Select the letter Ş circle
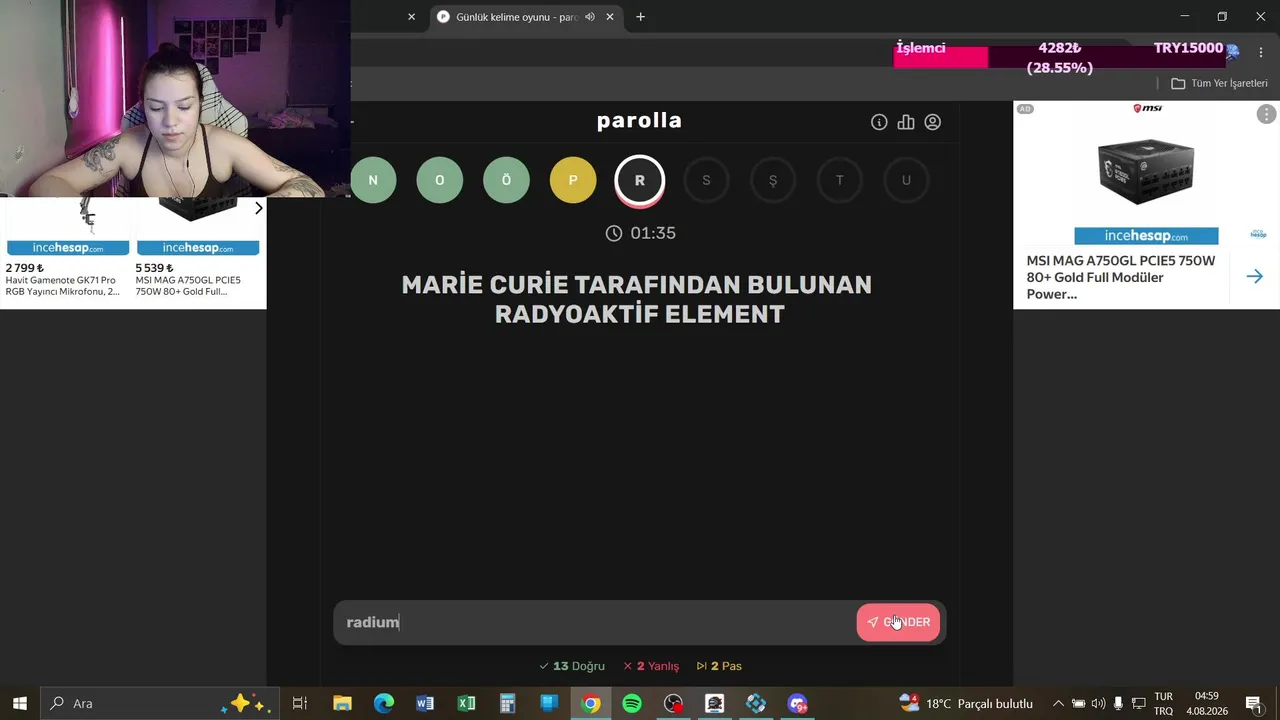1280x720 pixels. pos(773,180)
